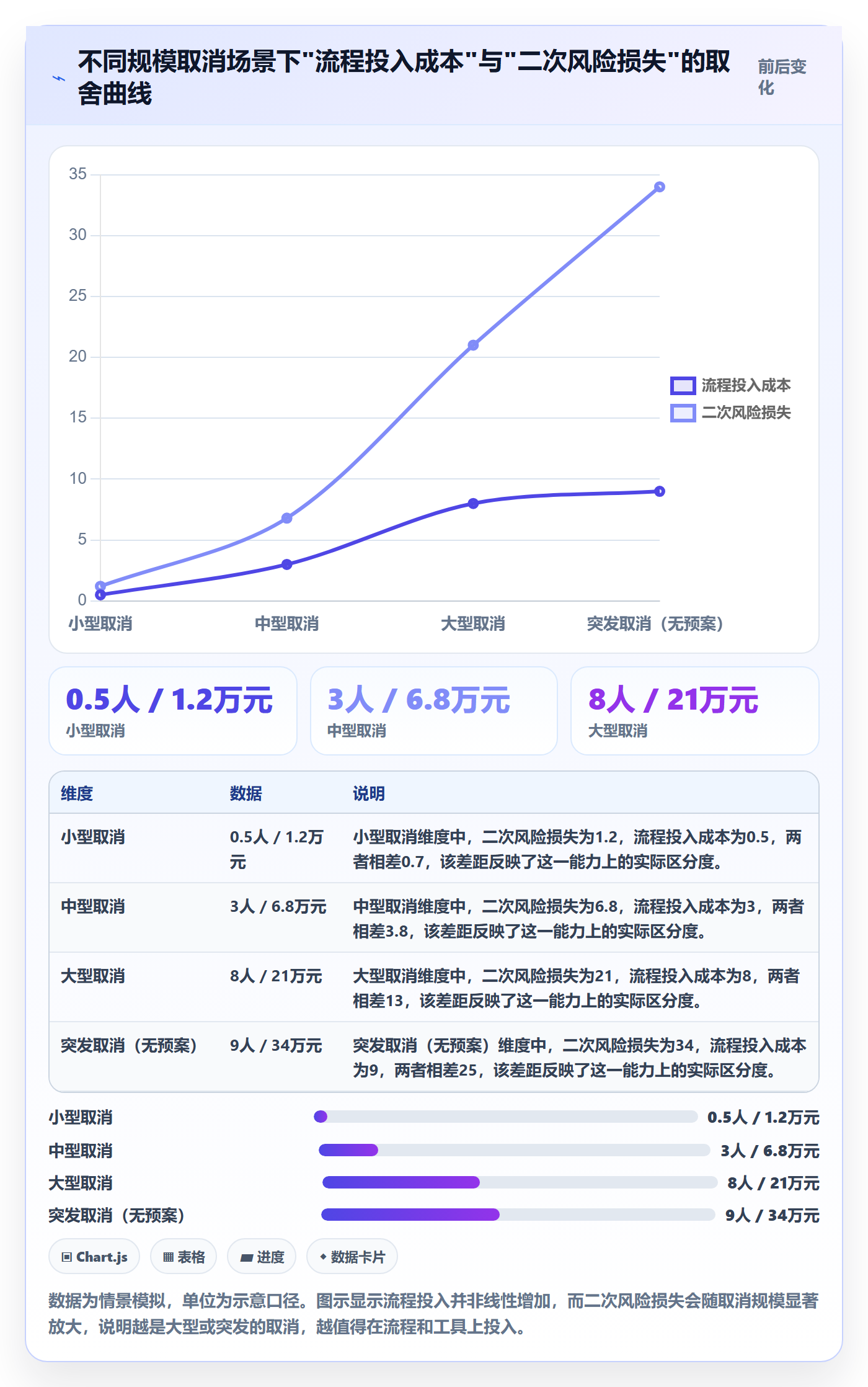The image size is (868, 1387).
Task: Open the 8人 / 21万元 data card
Action: [695, 711]
